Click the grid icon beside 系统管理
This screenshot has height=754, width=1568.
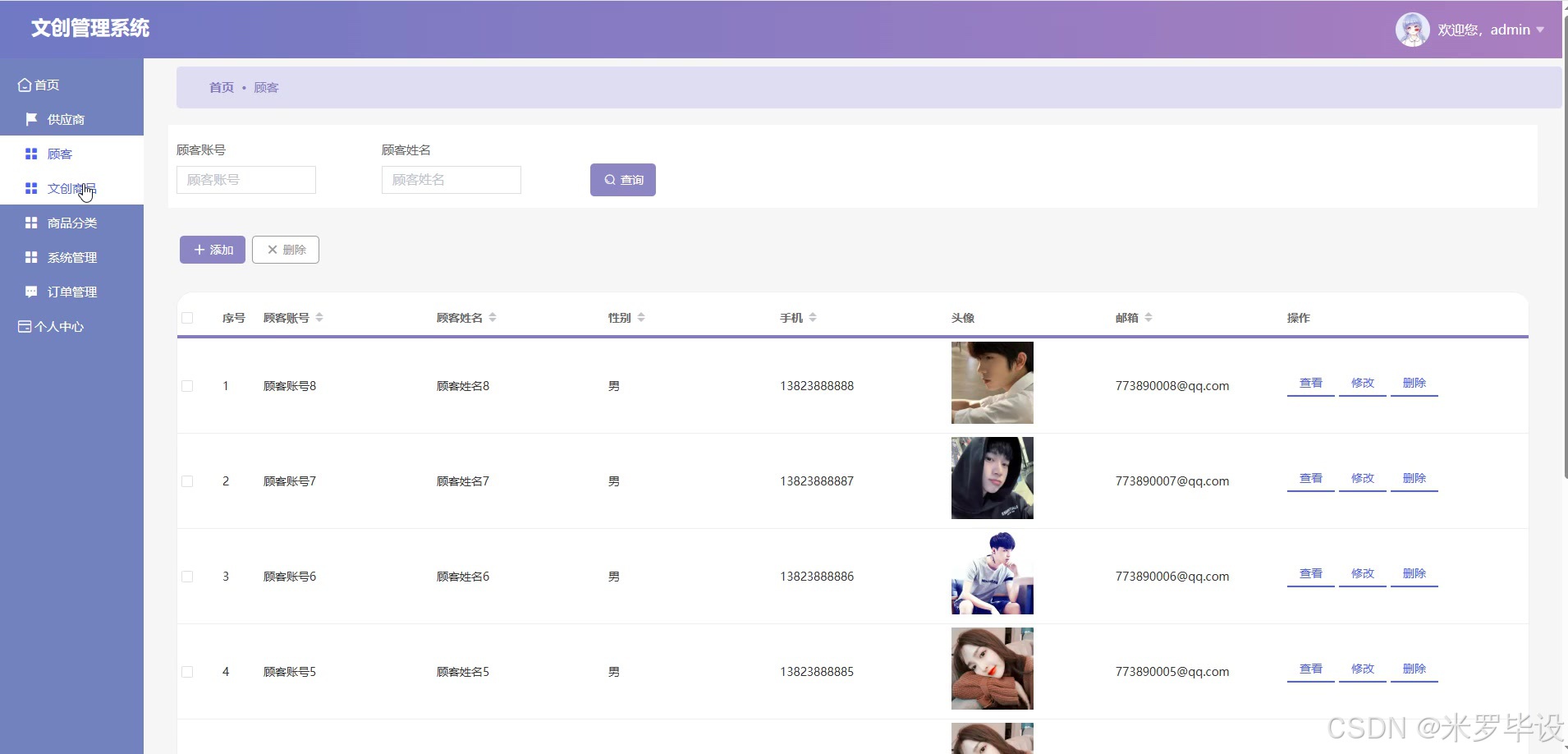coord(31,257)
